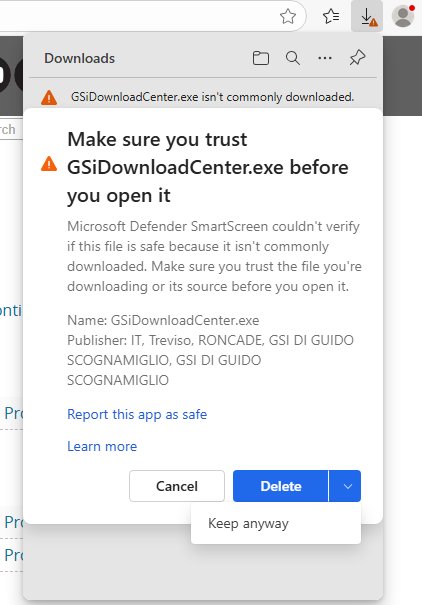Delete GSiDownloadCenter.exe download
The height and width of the screenshot is (605, 422).
coord(280,486)
